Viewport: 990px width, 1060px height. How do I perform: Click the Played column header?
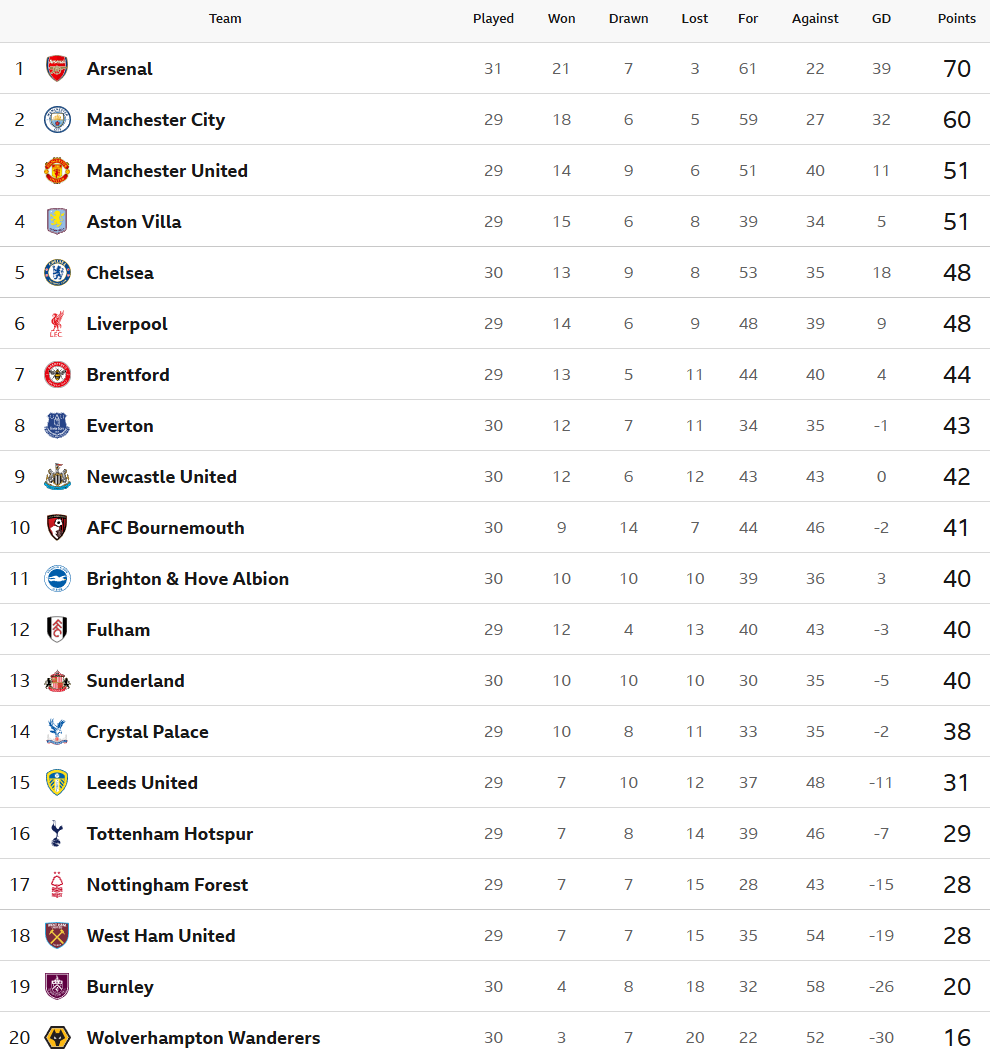click(493, 19)
